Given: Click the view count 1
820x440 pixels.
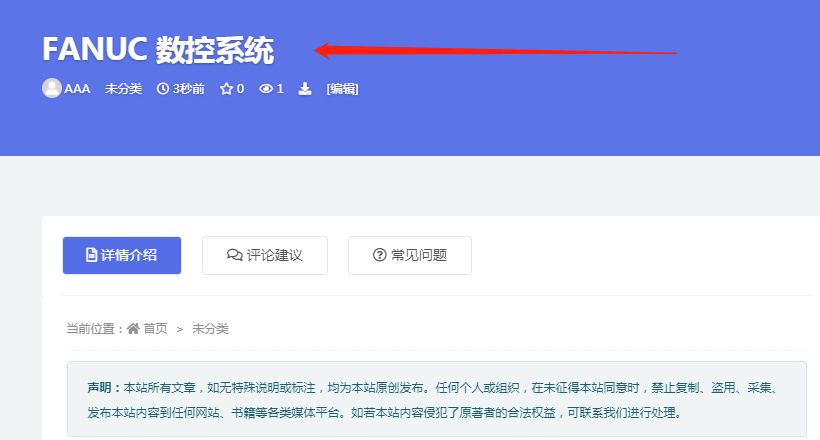Looking at the screenshot, I should [x=280, y=89].
